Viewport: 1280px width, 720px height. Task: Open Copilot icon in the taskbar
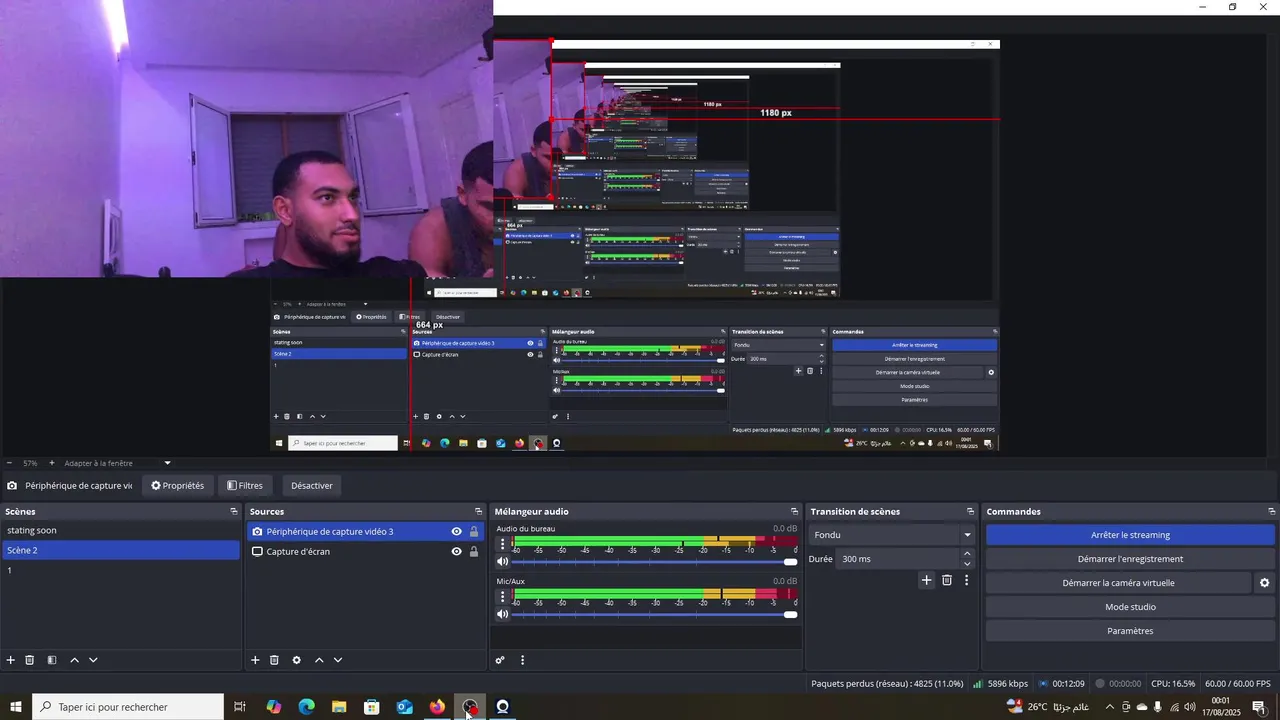click(273, 707)
